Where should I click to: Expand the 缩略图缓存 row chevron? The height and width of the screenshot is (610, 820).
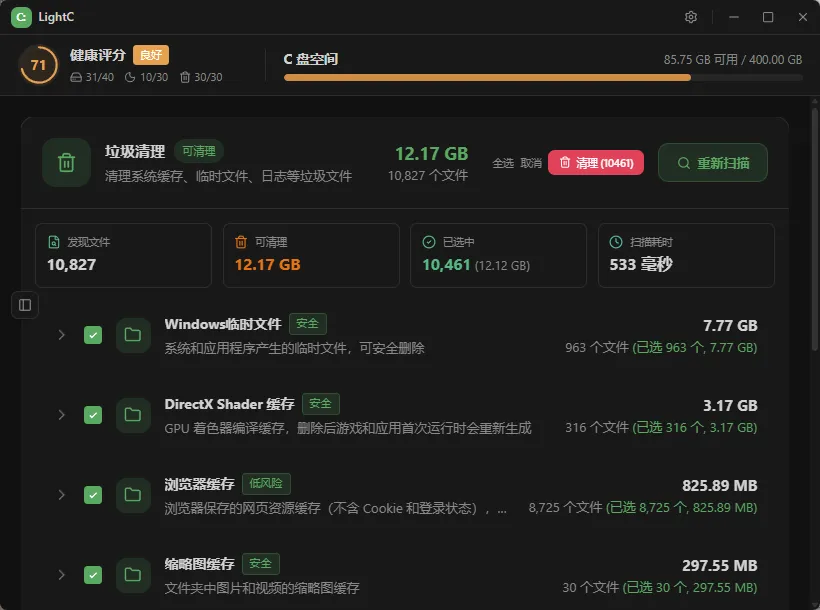[x=62, y=575]
